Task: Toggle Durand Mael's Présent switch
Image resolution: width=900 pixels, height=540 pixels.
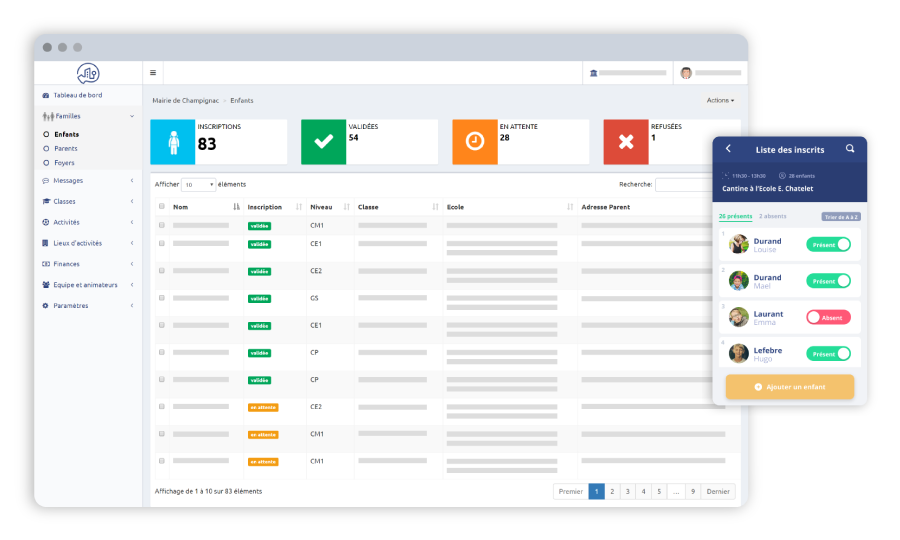Action: coord(828,281)
